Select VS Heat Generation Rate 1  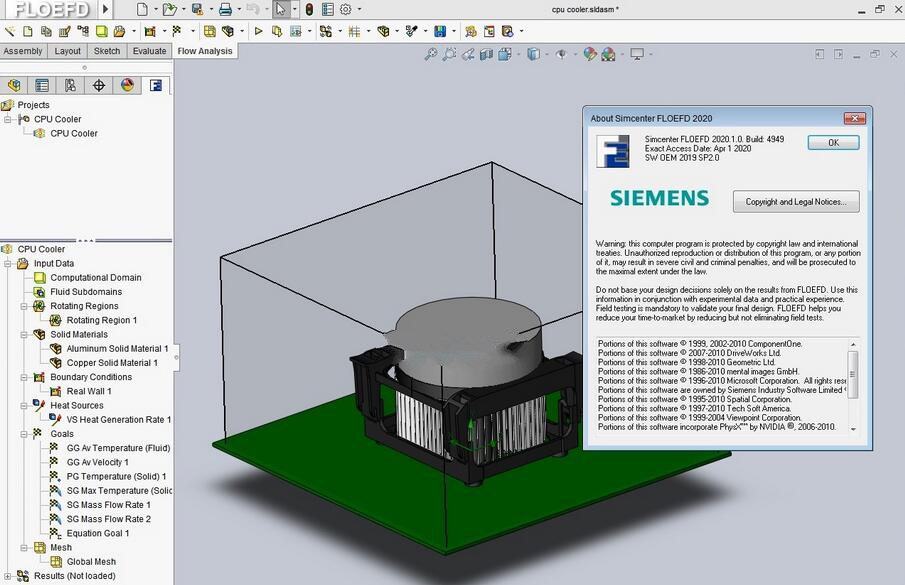click(119, 419)
